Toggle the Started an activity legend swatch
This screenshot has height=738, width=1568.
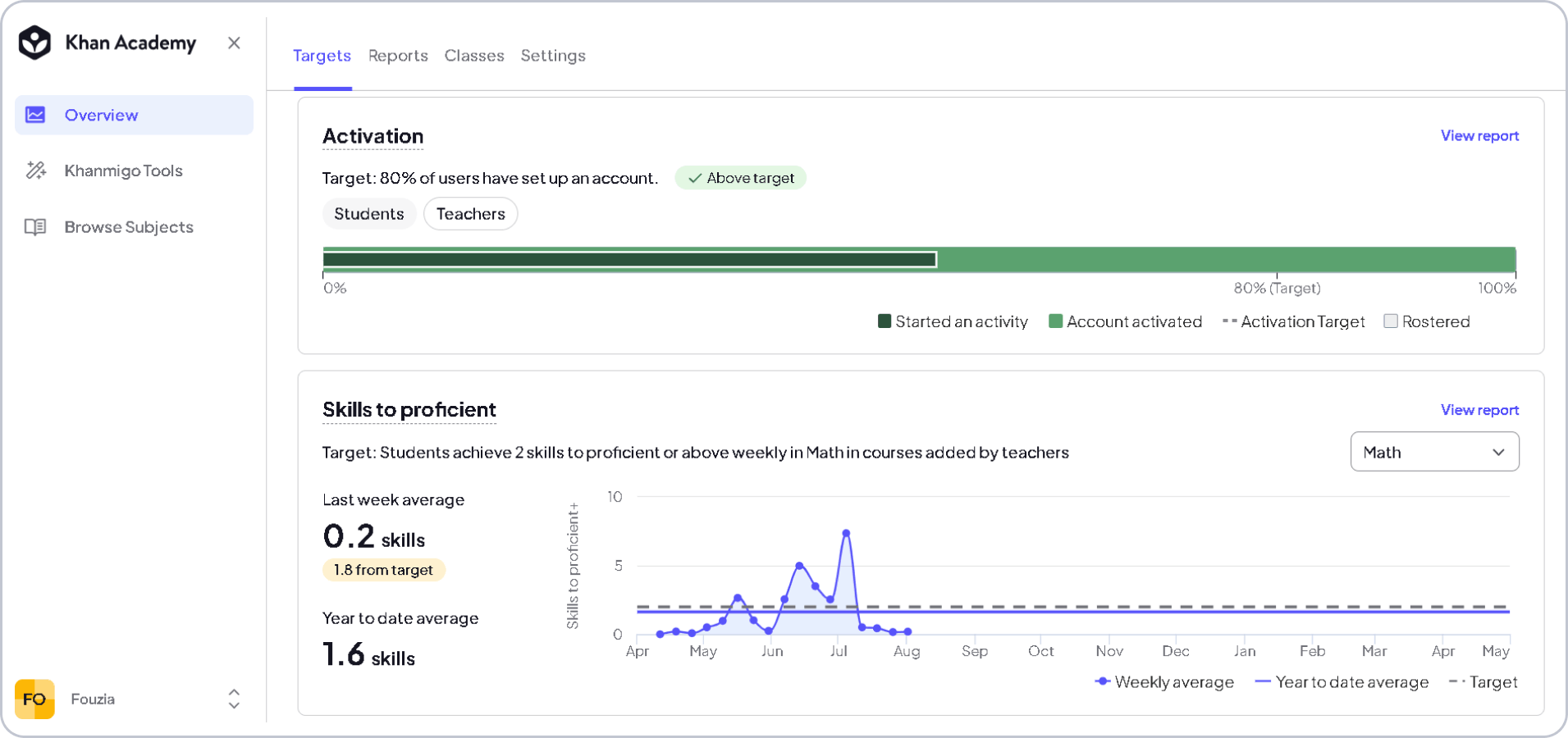click(885, 321)
